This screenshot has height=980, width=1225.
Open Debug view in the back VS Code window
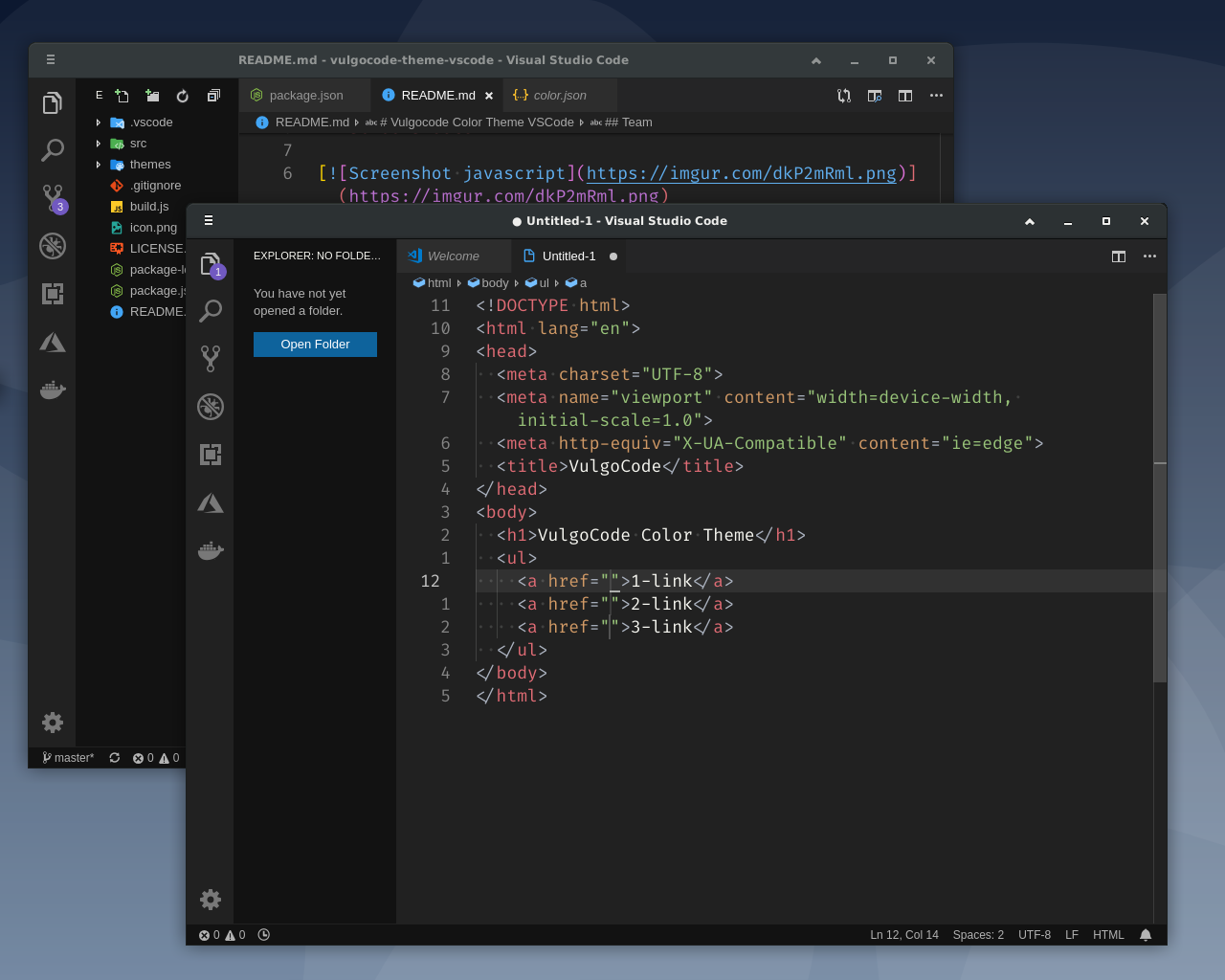pos(53,246)
